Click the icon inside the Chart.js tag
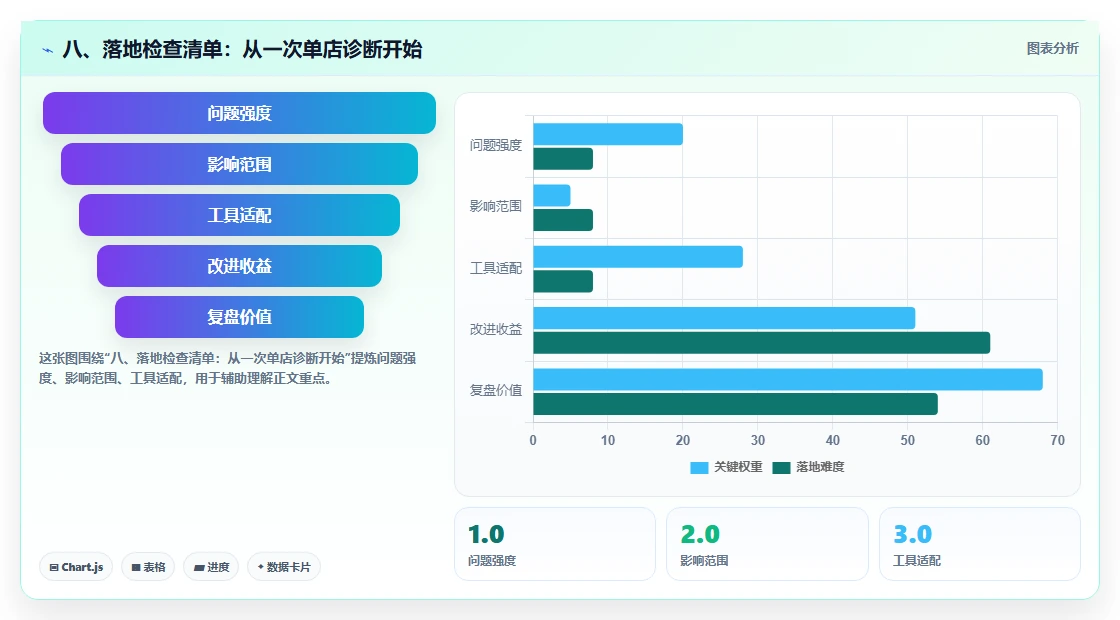The height and width of the screenshot is (620, 1120). [54, 567]
